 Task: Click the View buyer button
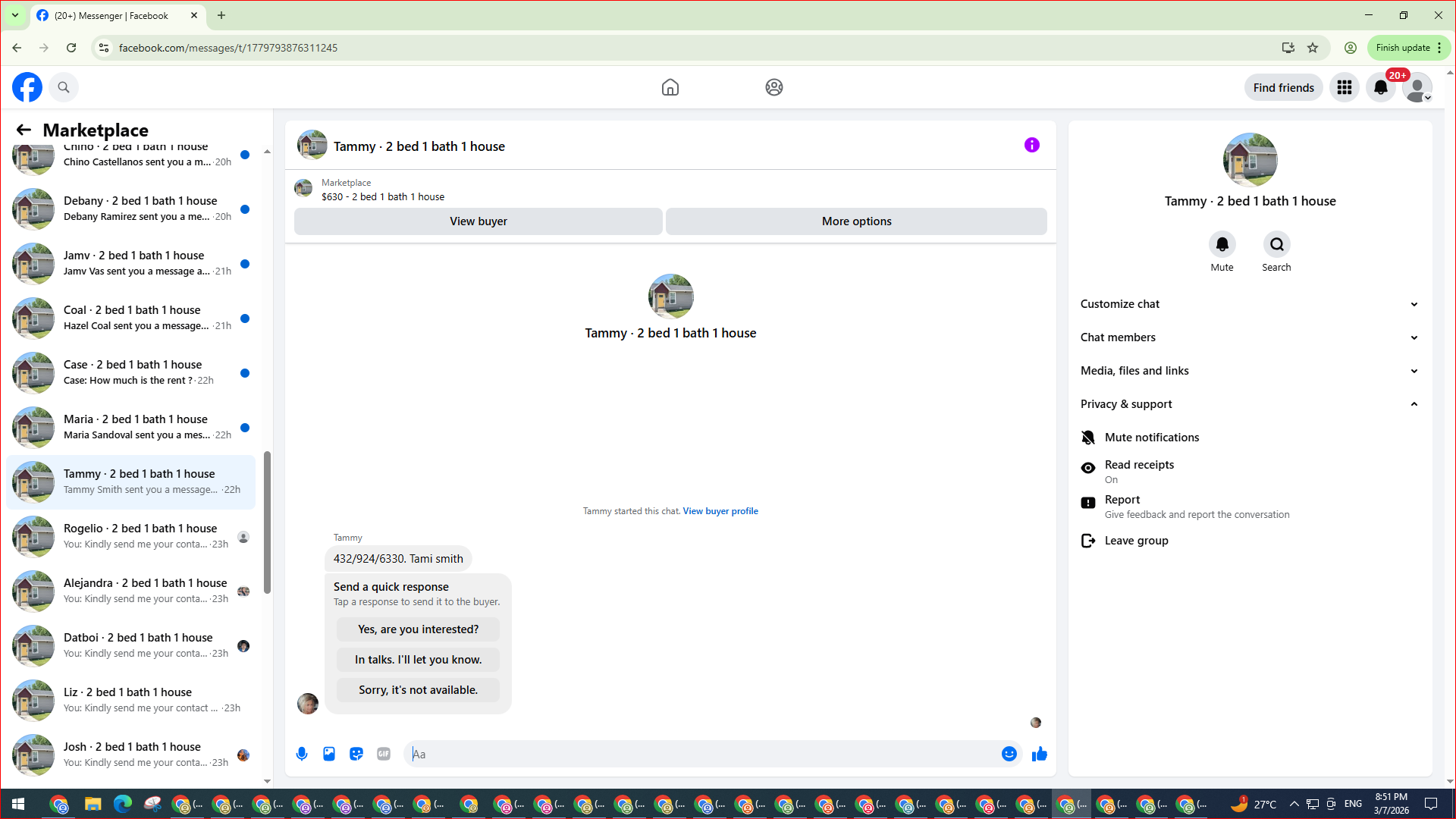pyautogui.click(x=479, y=221)
